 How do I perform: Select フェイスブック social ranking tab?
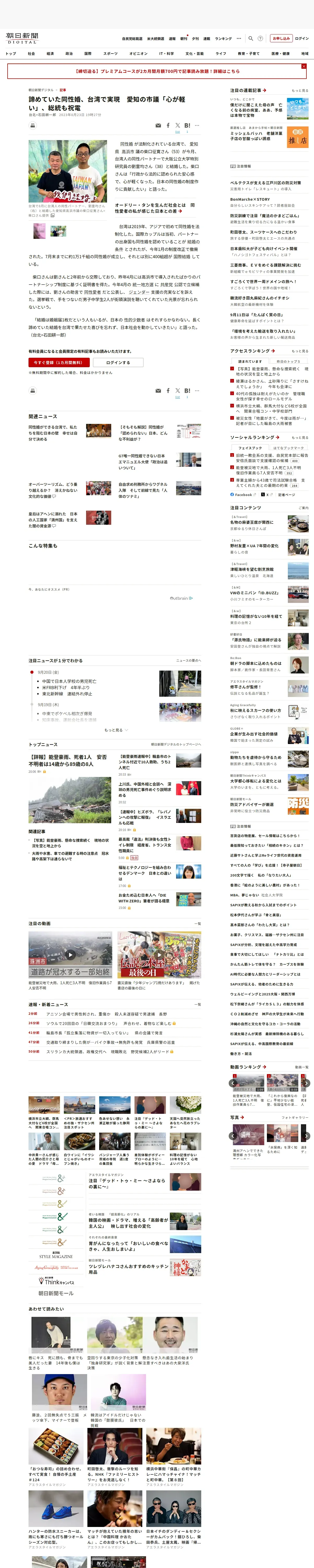click(250, 448)
